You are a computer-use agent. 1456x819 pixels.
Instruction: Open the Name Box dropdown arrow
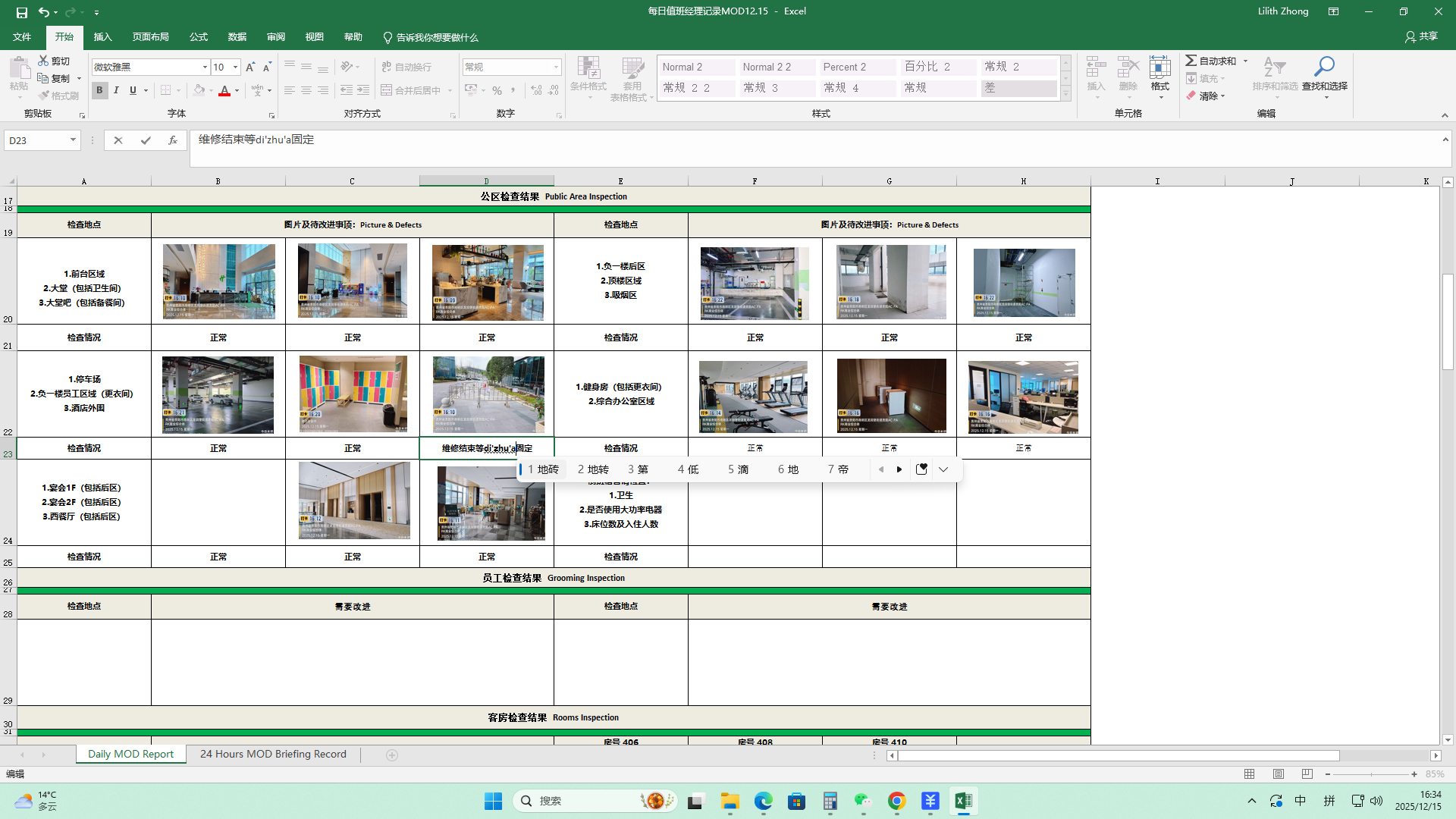[73, 140]
